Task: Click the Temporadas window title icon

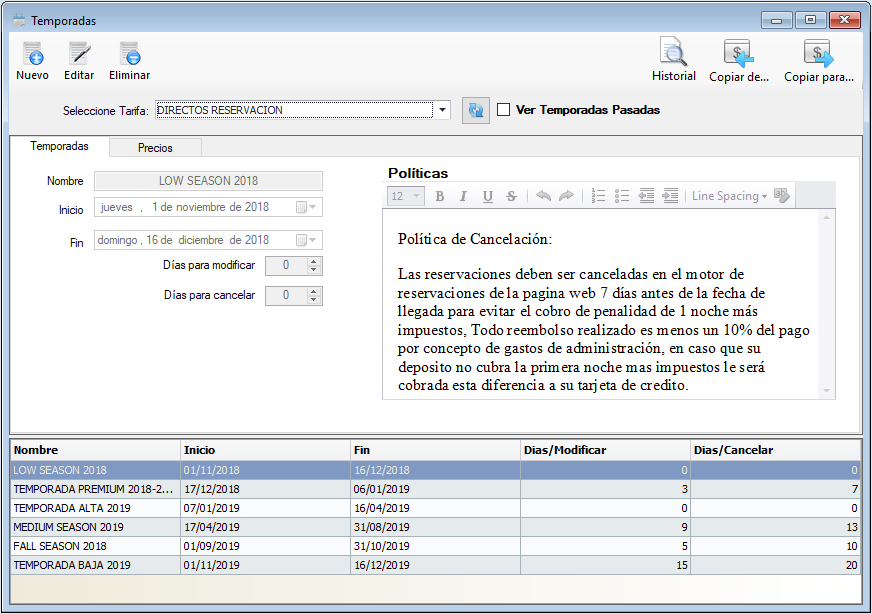Action: pos(19,21)
